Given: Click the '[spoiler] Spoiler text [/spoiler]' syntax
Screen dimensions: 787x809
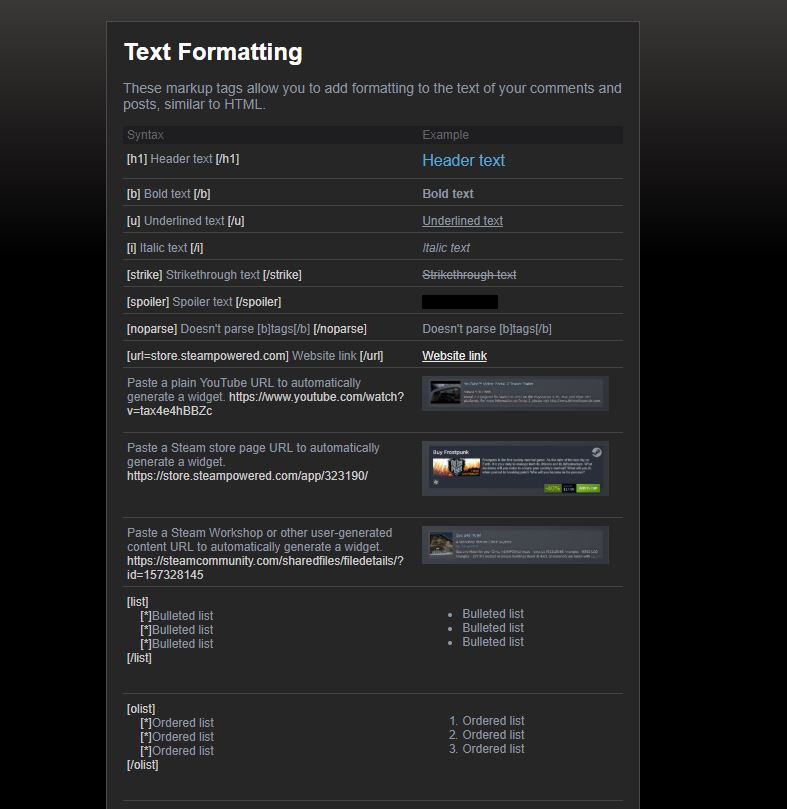Looking at the screenshot, I should pos(204,302).
